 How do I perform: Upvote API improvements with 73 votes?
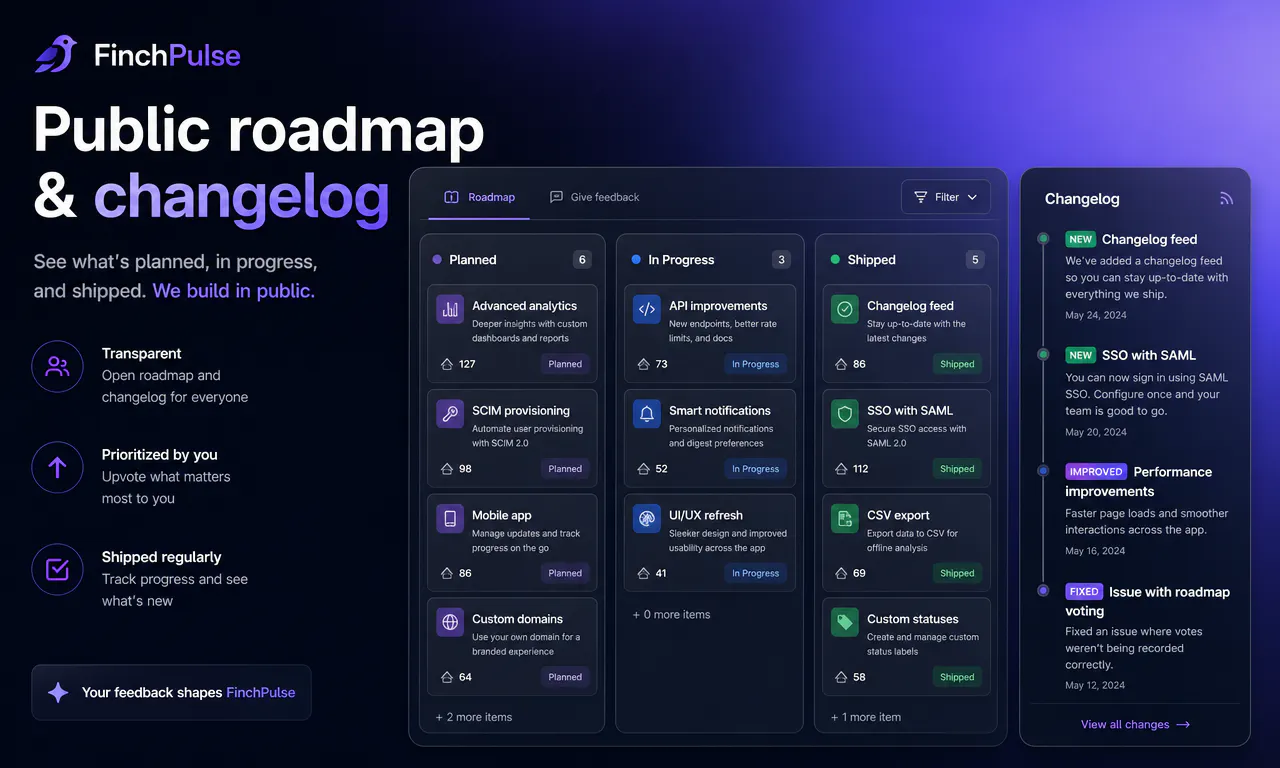click(644, 364)
